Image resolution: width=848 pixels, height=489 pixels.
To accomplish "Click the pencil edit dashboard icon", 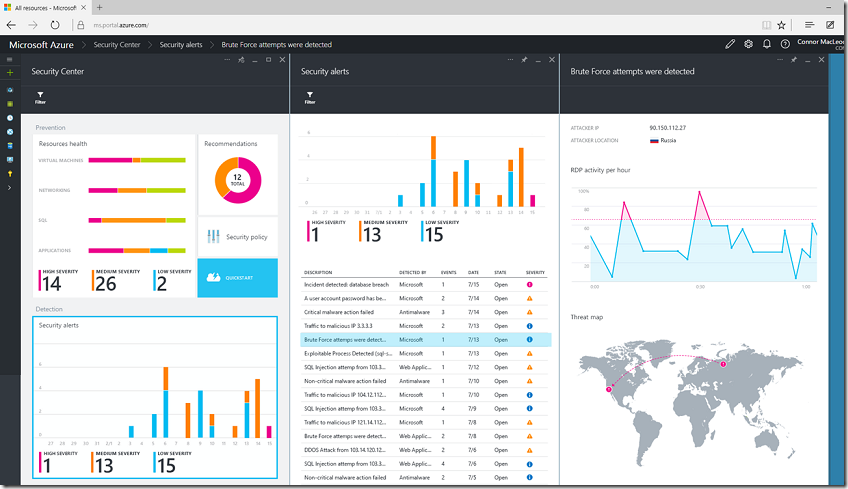I will [x=730, y=45].
